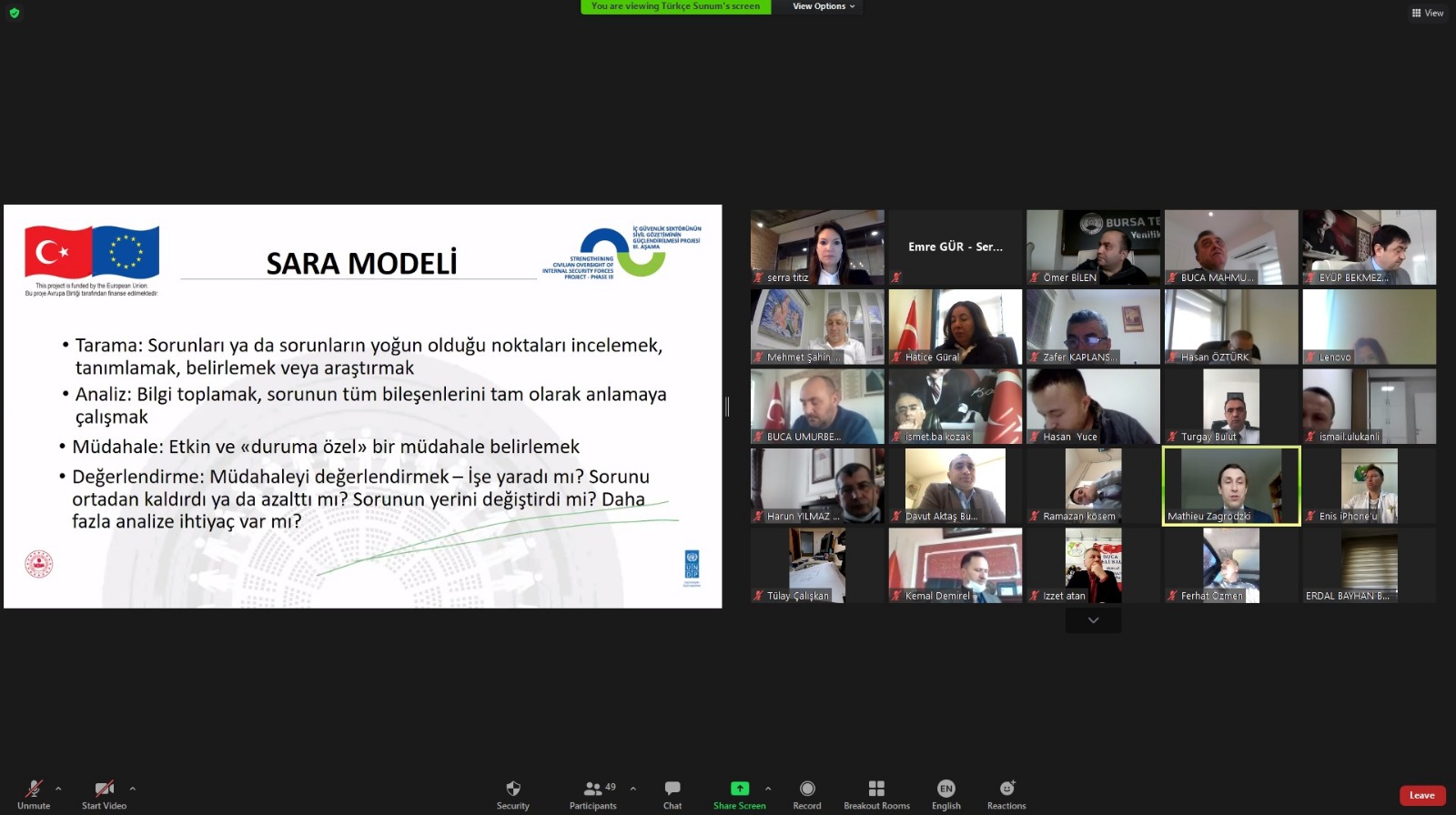This screenshot has height=815, width=1456.
Task: Open the English interpretation language icon
Action: click(x=946, y=790)
